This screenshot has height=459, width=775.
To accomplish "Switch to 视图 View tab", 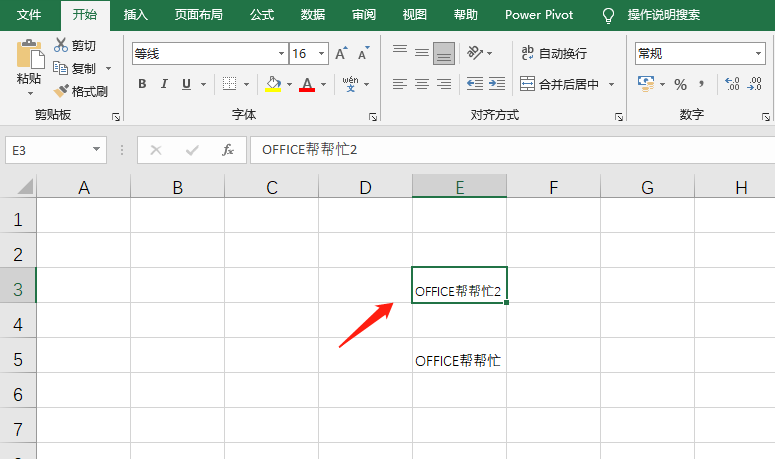I will [x=415, y=15].
